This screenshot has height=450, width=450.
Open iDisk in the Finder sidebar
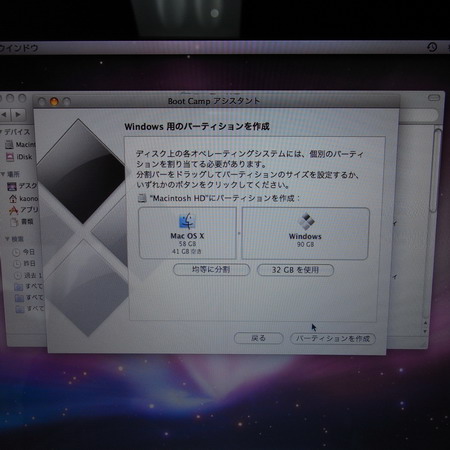(19, 157)
